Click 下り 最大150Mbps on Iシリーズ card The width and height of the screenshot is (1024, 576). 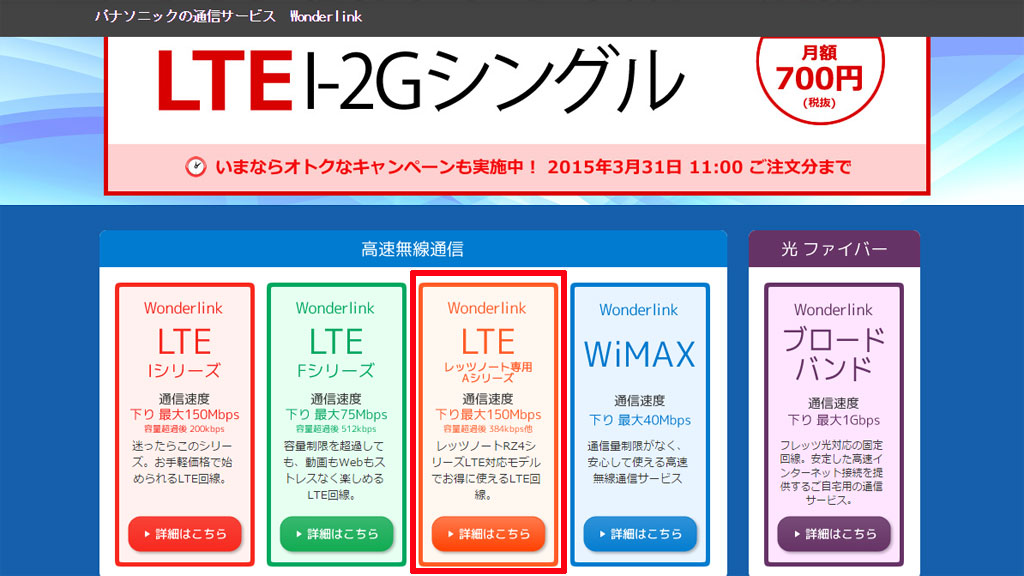(184, 415)
